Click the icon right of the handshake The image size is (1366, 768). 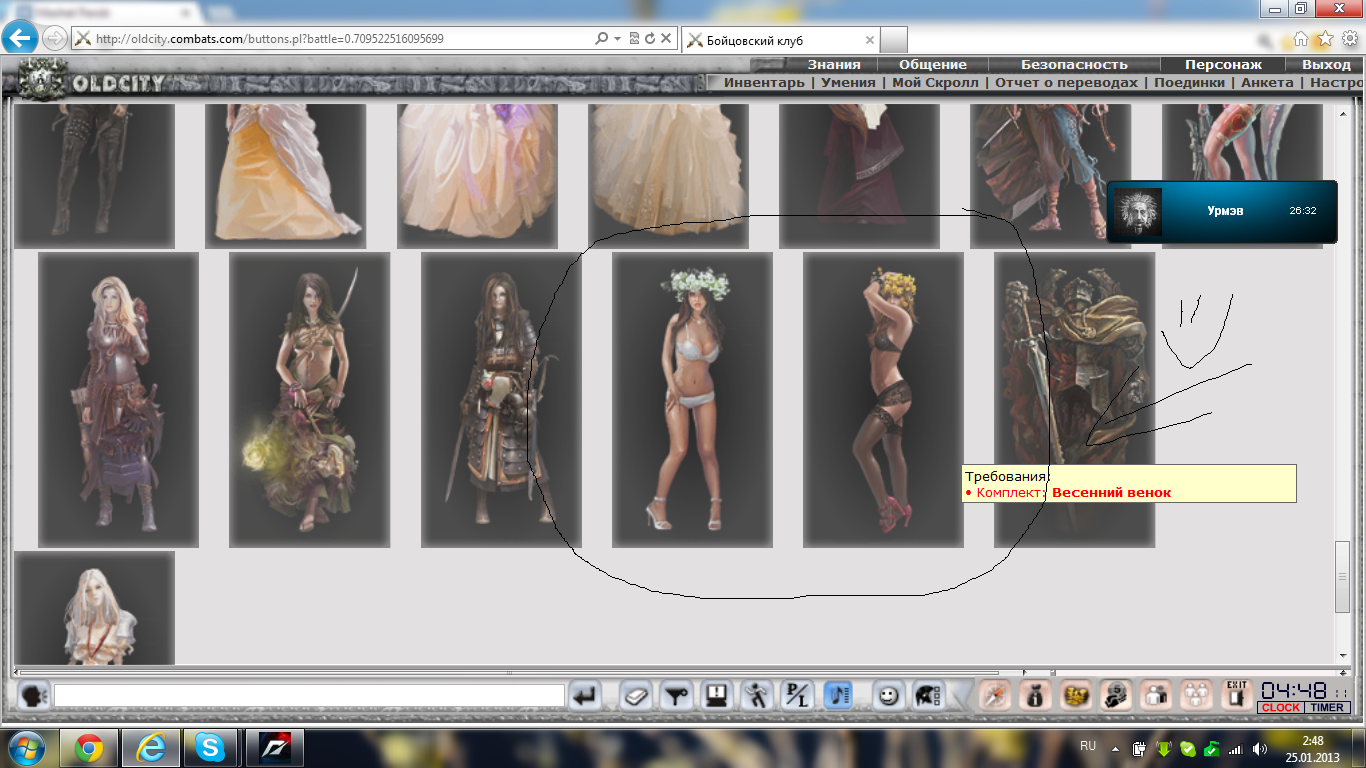[1116, 695]
